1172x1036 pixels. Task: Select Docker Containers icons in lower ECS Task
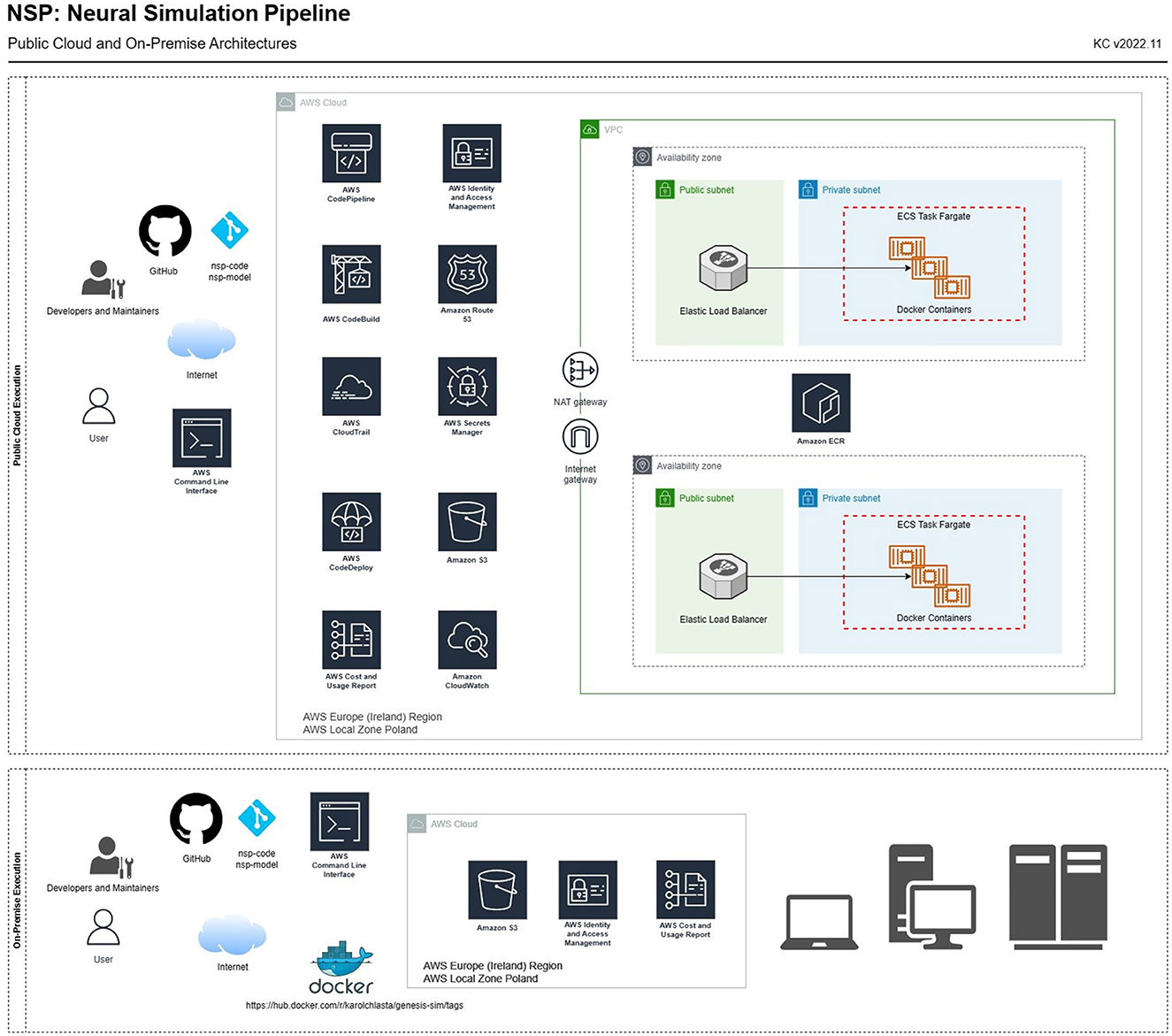pyautogui.click(x=930, y=577)
